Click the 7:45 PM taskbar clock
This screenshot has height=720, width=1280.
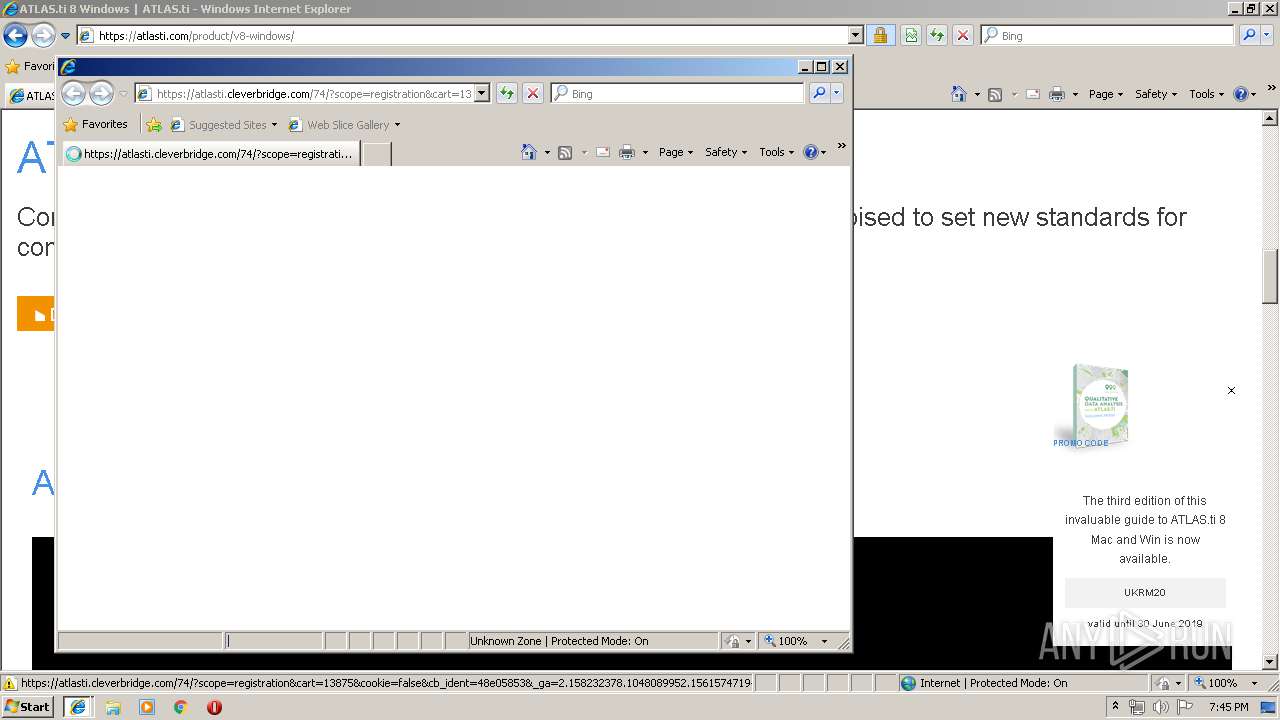coord(1228,707)
